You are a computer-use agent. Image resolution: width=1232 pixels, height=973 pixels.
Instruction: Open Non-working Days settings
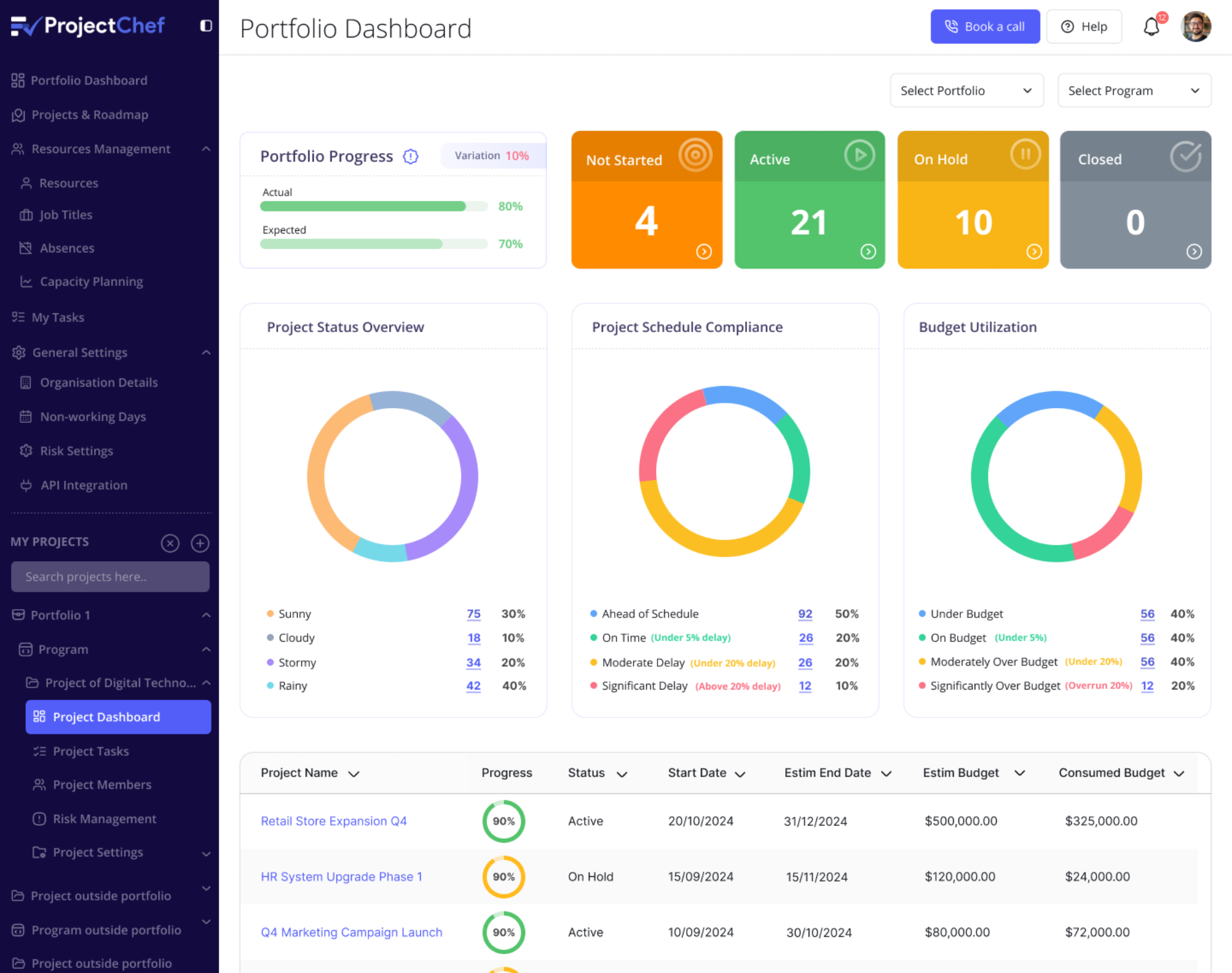pos(82,416)
